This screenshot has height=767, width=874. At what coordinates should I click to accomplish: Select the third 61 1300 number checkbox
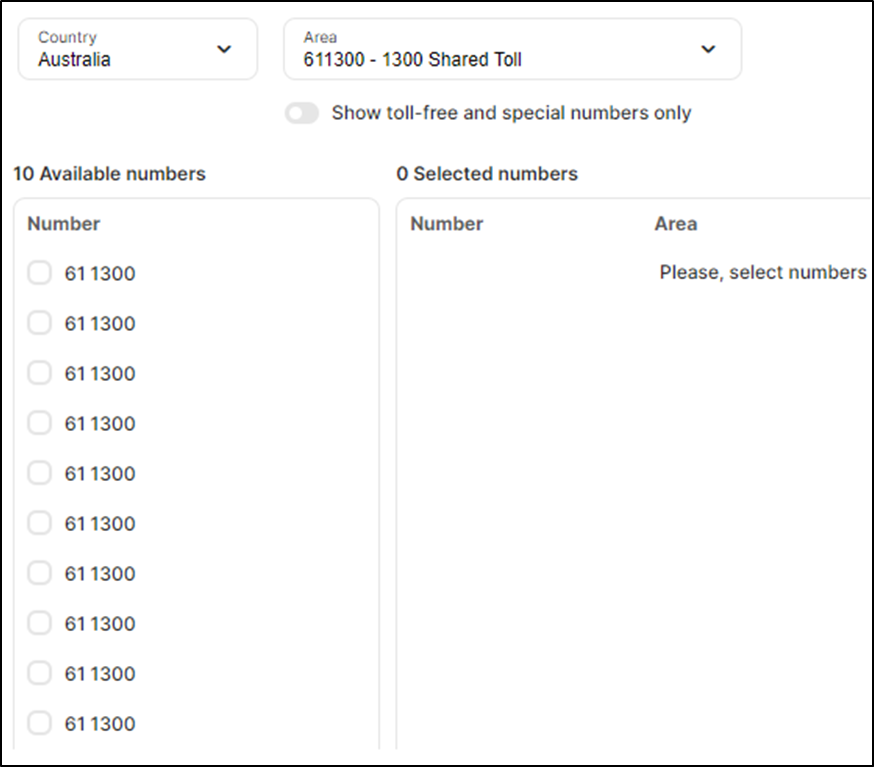pyautogui.click(x=39, y=373)
